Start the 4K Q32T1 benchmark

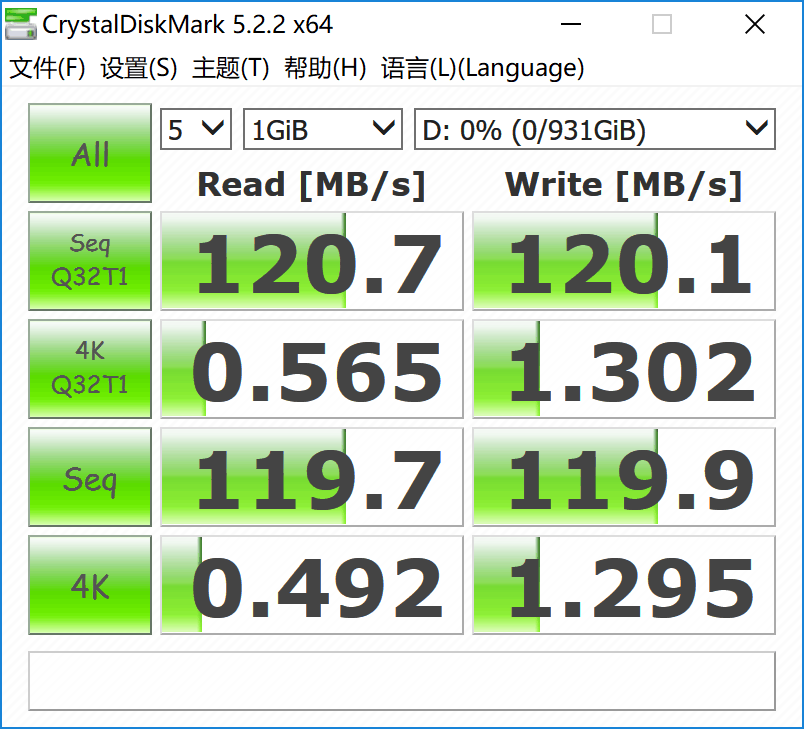click(x=90, y=368)
